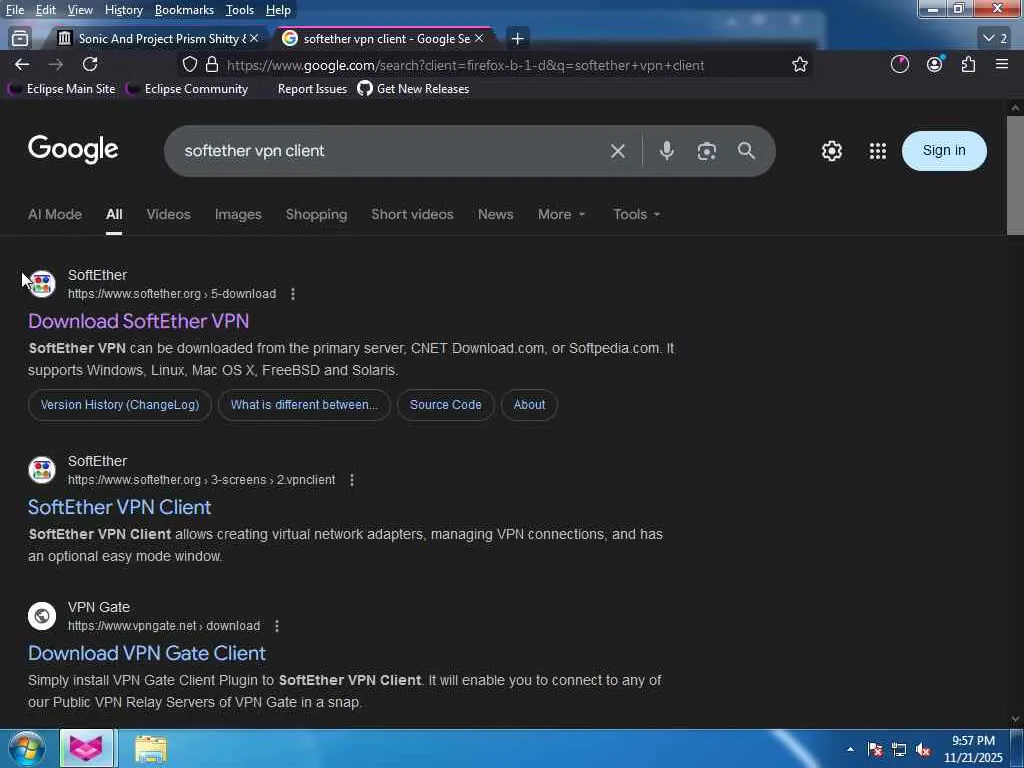Open the Firefox hamburger application menu

pos(1002,64)
